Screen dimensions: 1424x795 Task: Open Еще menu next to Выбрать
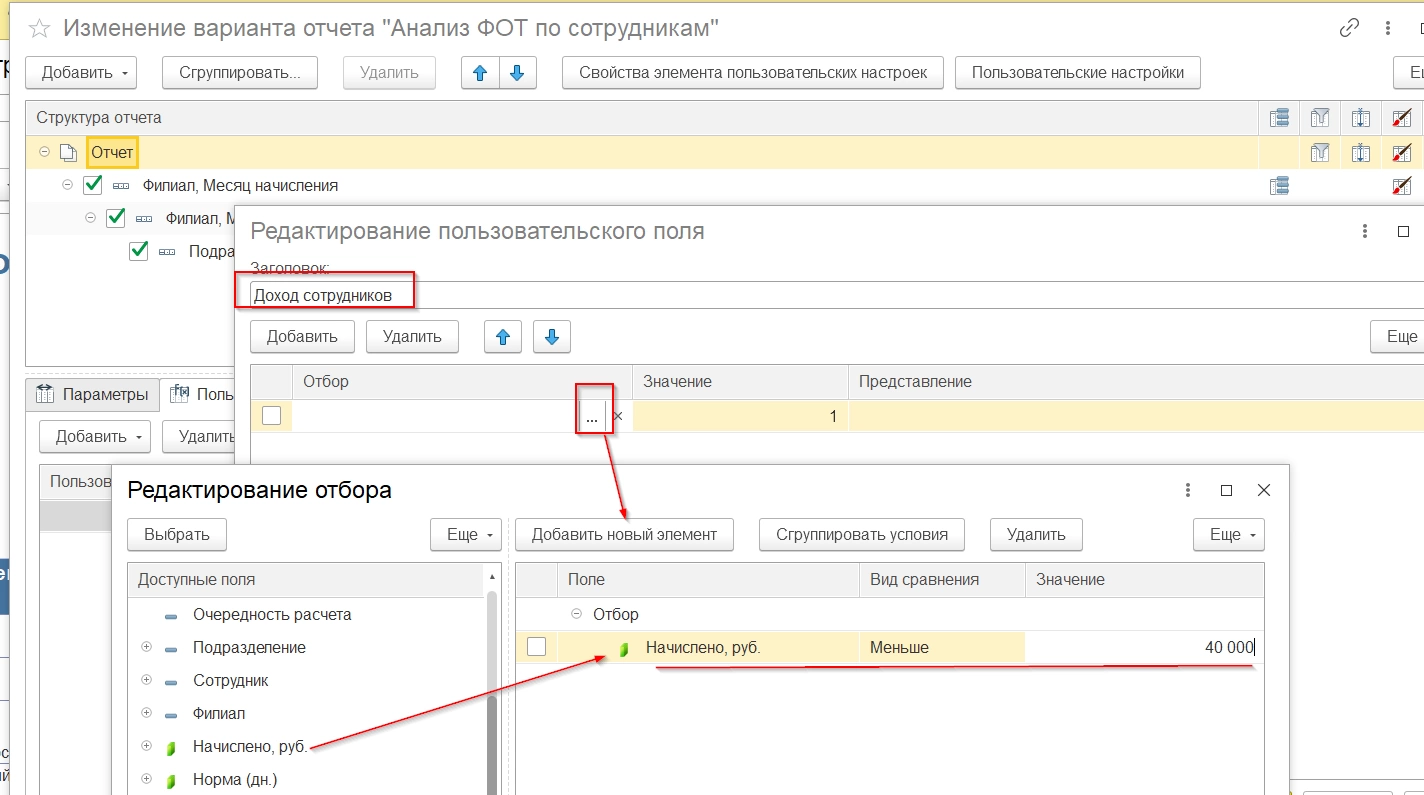[466, 534]
